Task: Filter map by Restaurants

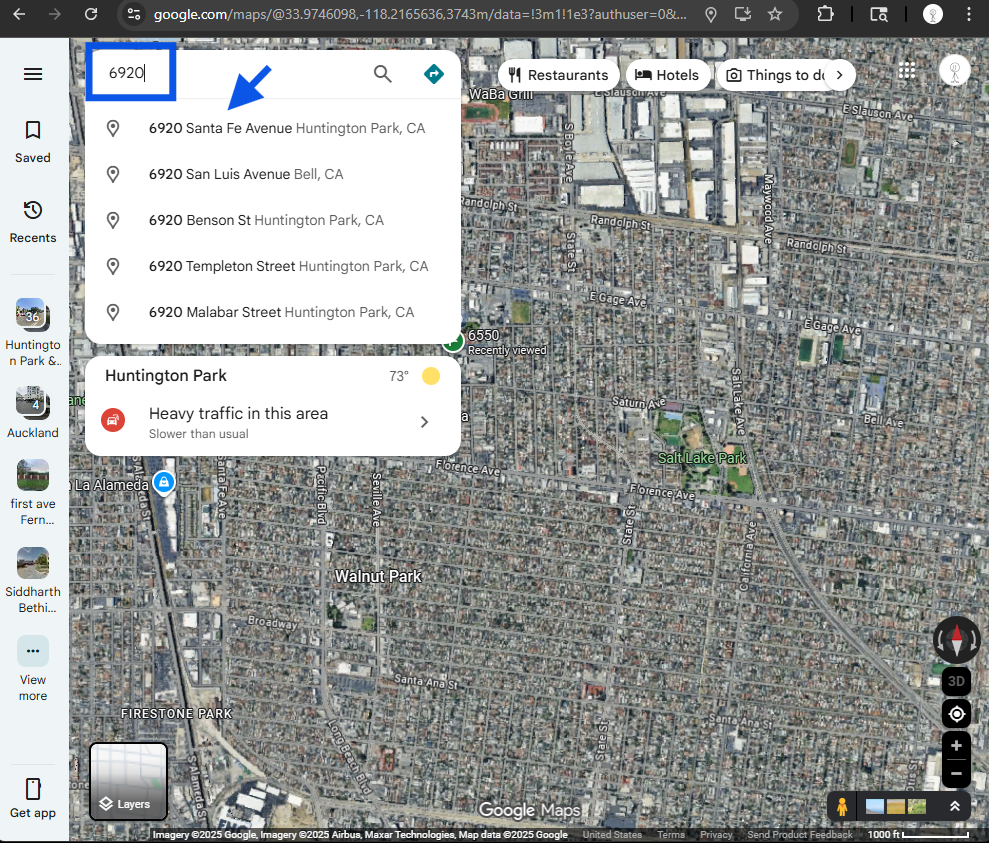Action: coord(558,75)
